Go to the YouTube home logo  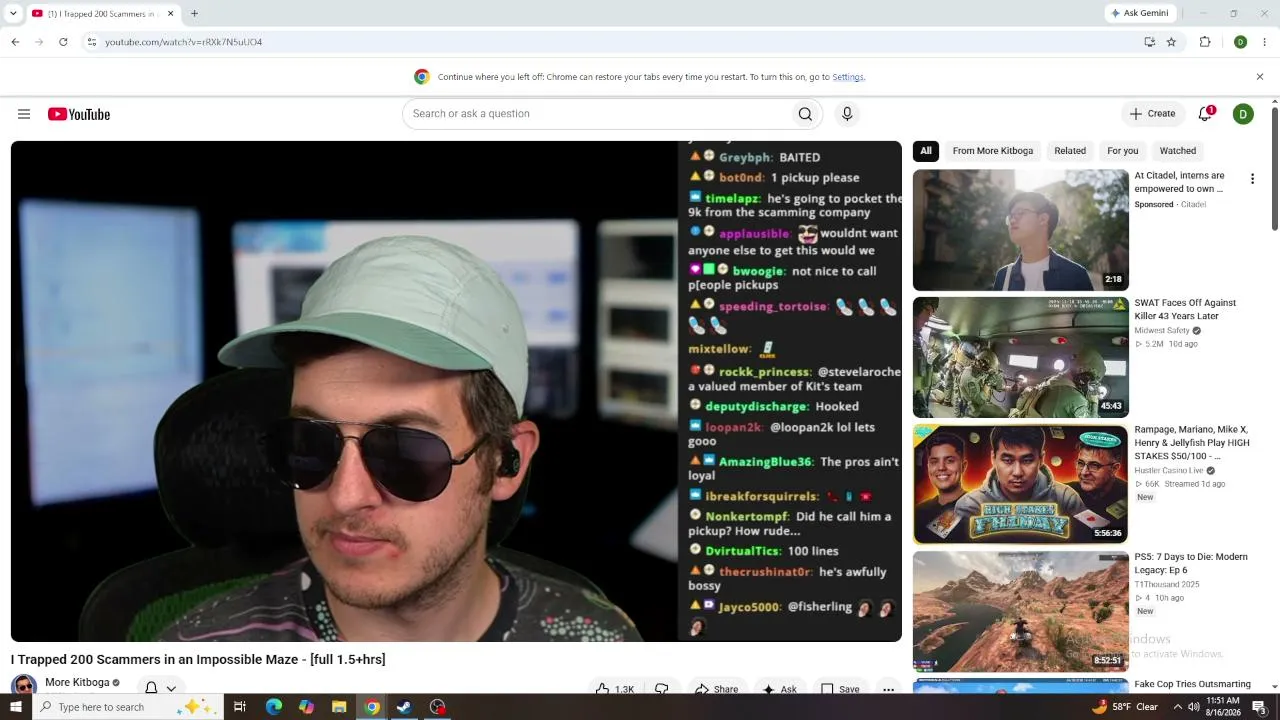click(x=79, y=114)
